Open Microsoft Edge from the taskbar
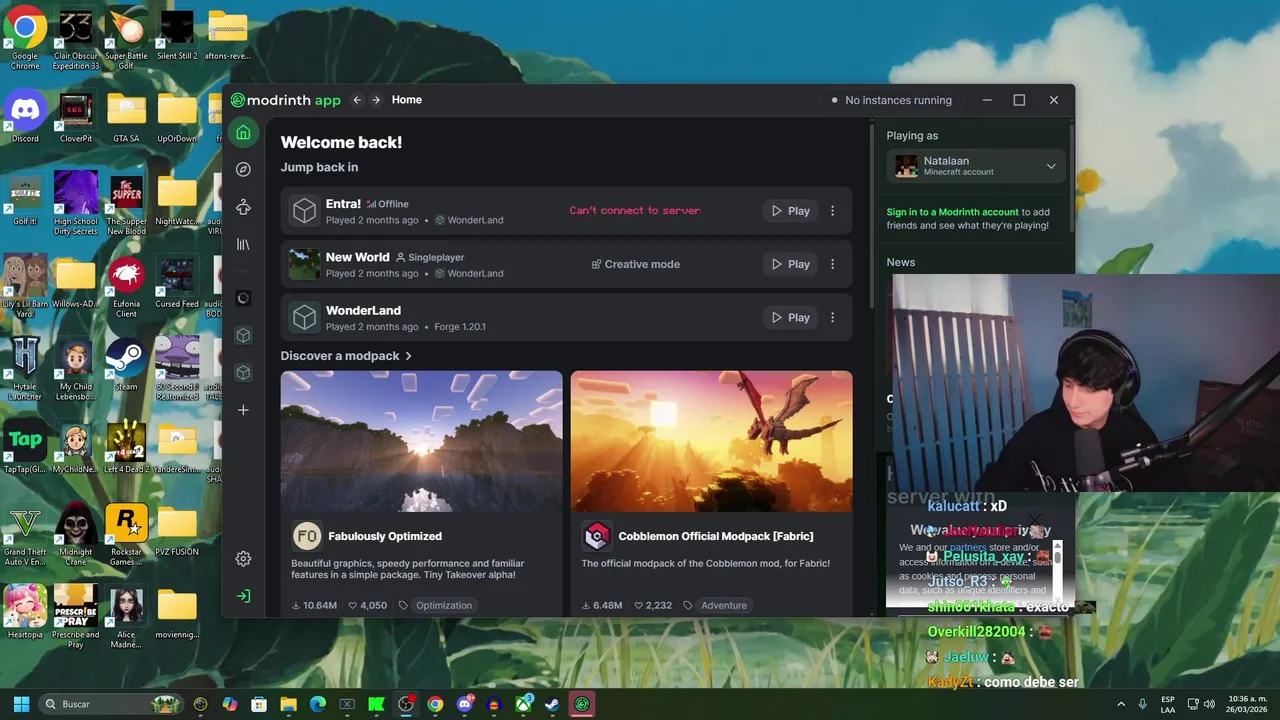 click(318, 704)
